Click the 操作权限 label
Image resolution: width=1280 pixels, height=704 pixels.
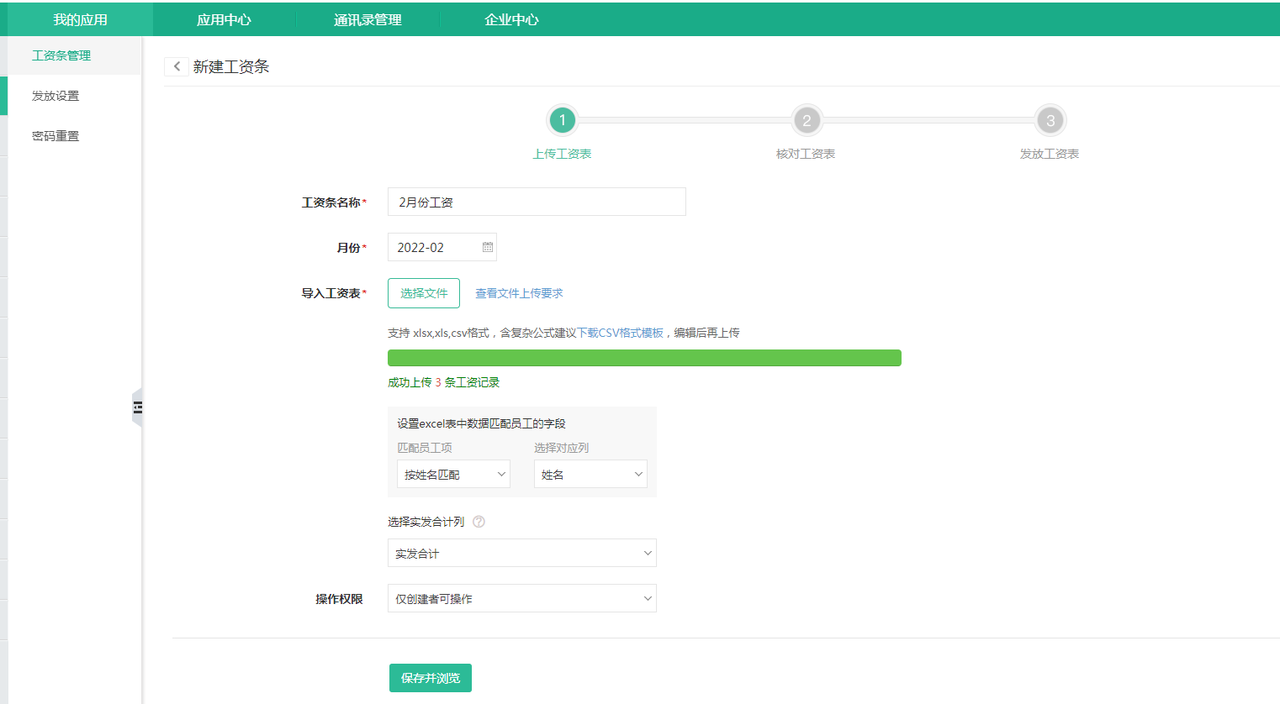[x=339, y=599]
